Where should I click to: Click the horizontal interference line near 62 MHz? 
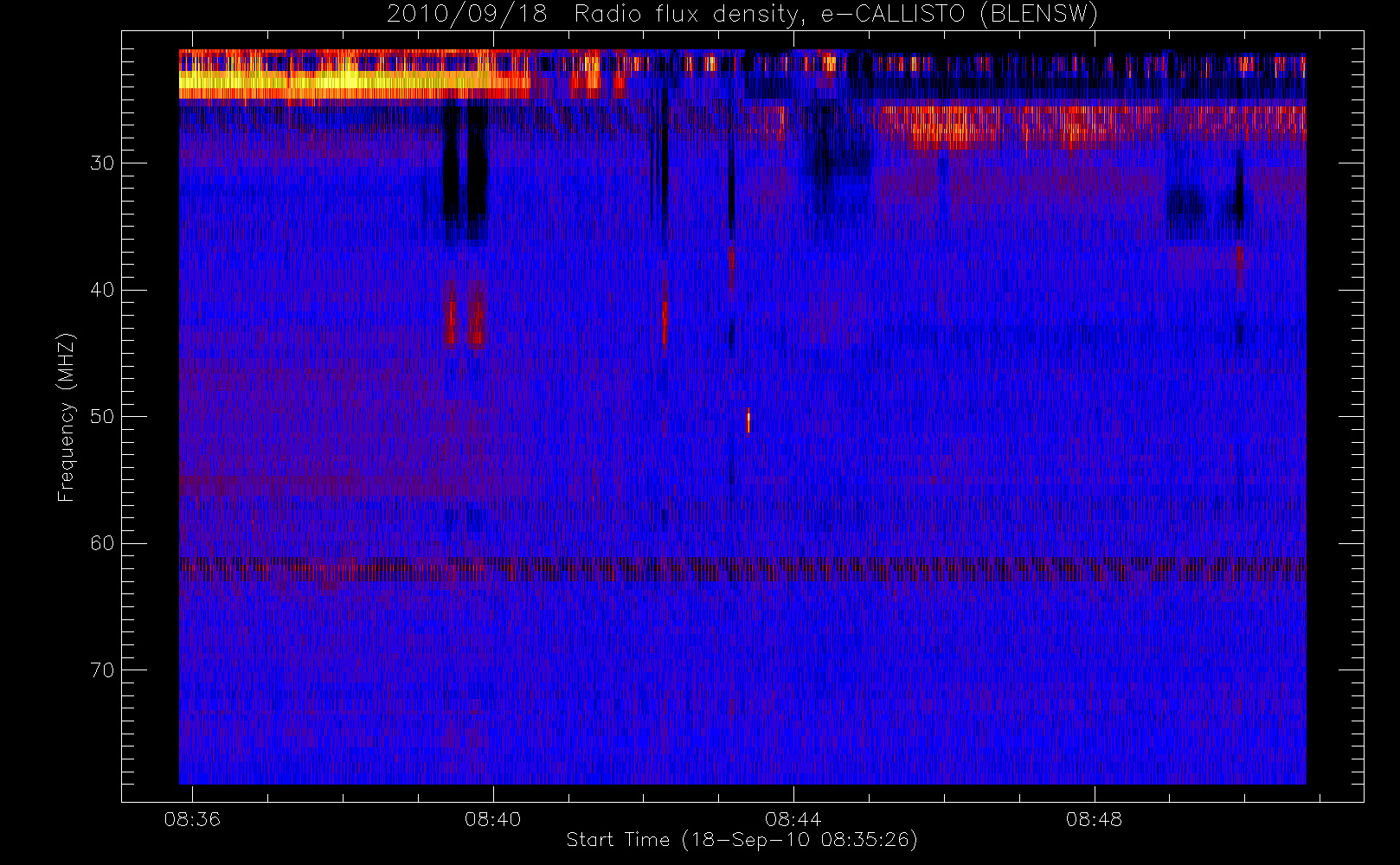[742, 568]
